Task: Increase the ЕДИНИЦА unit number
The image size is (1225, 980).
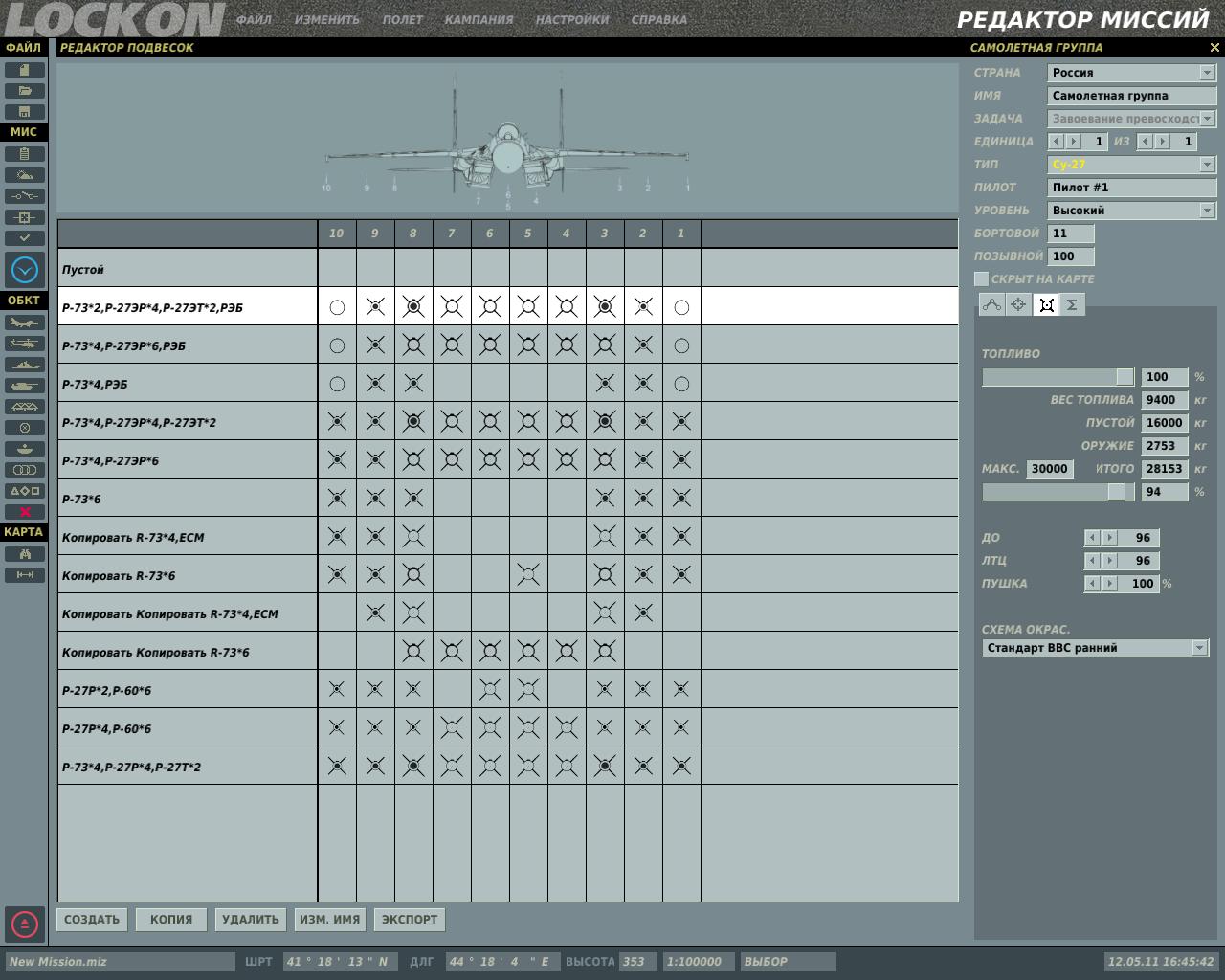Action: 1074,142
